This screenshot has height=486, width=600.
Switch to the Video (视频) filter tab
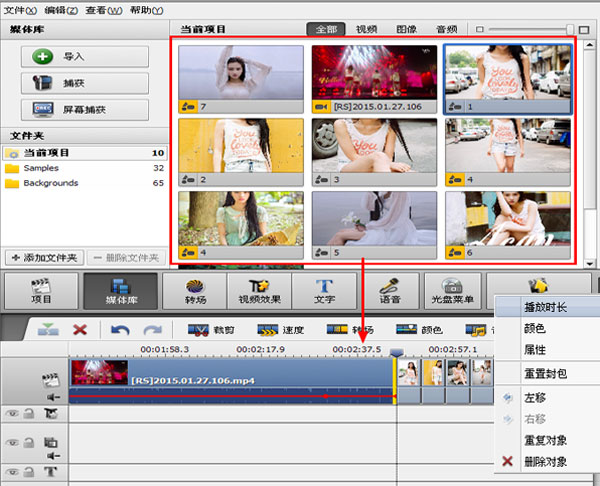tap(366, 29)
